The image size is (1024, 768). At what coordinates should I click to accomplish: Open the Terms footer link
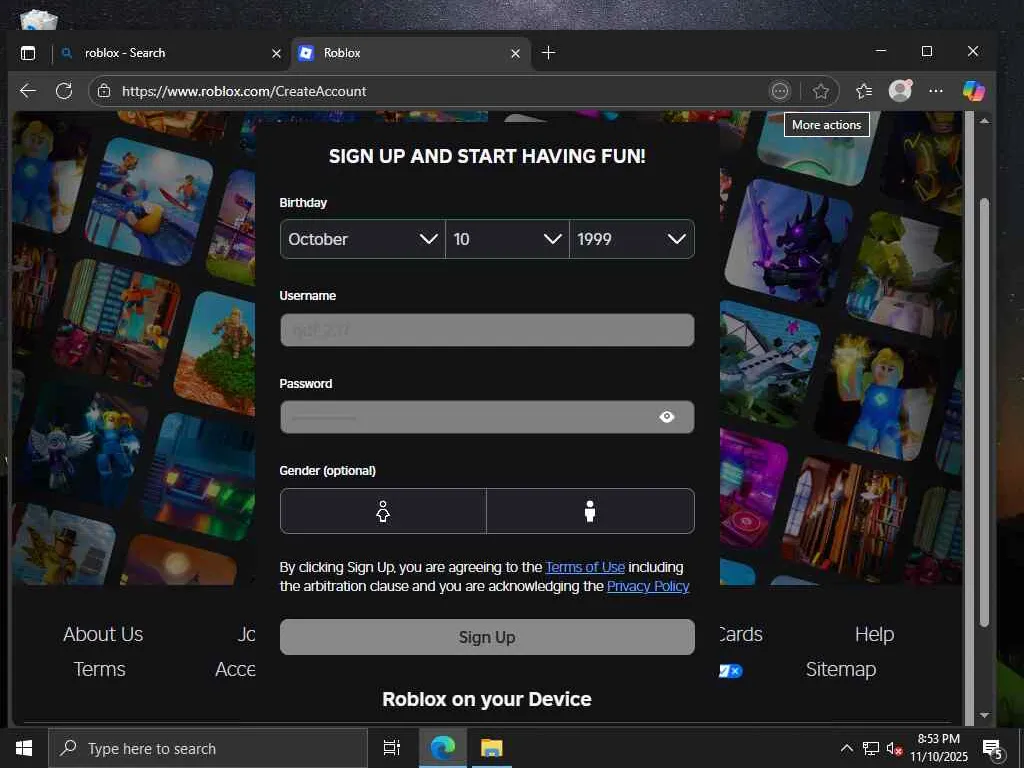[x=99, y=669]
